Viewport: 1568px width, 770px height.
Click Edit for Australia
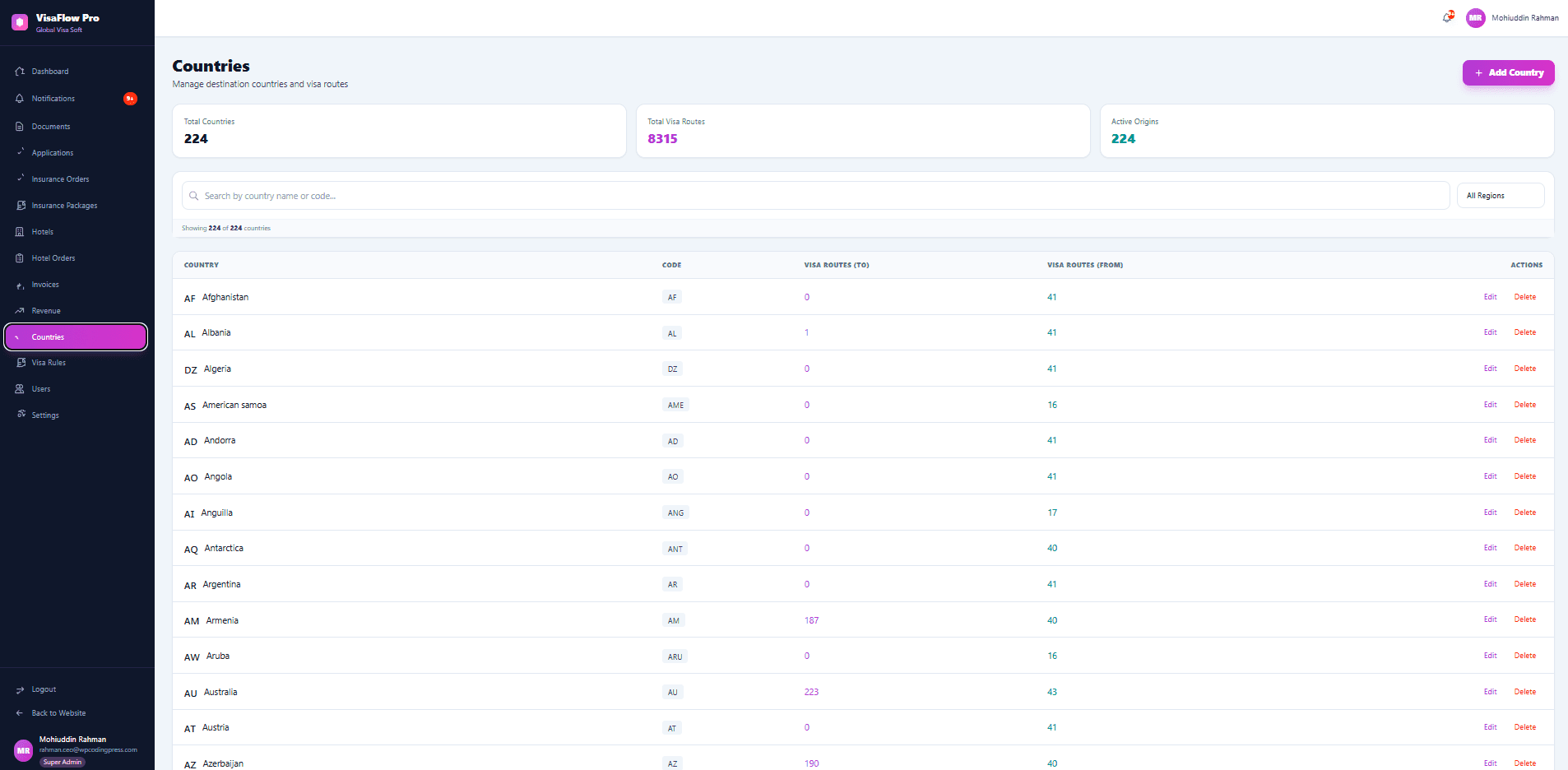[1490, 692]
